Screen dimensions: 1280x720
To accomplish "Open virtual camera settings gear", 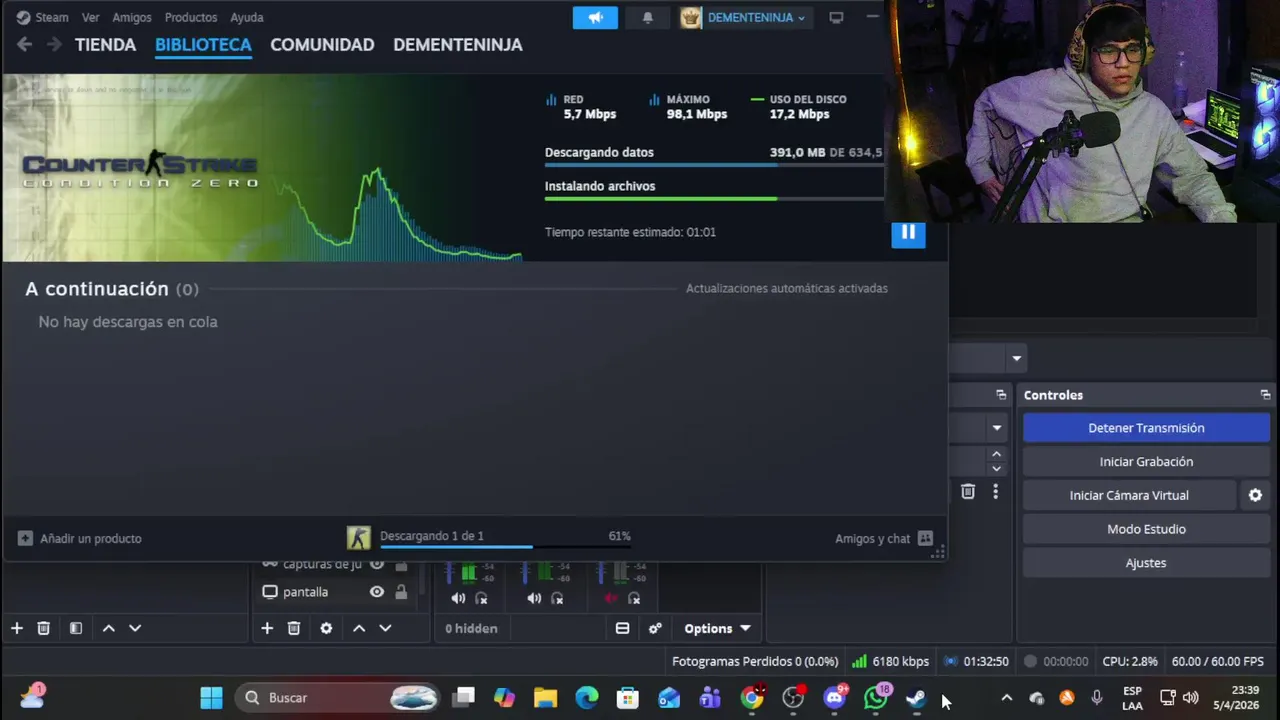I will (x=1255, y=495).
